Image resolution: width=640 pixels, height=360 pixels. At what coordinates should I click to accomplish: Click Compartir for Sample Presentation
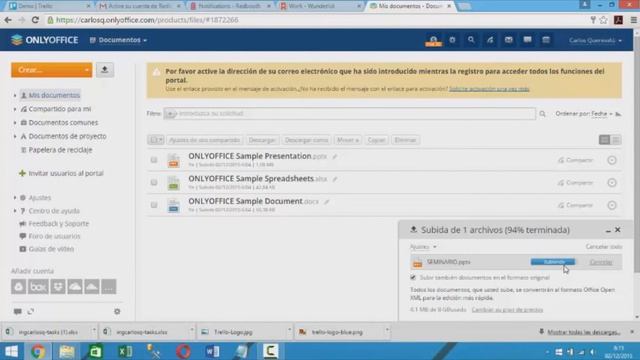[x=576, y=160]
